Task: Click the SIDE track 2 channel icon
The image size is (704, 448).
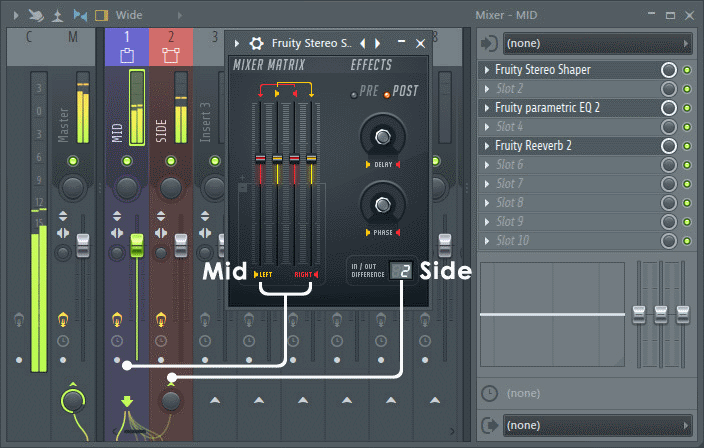Action: click(x=170, y=57)
